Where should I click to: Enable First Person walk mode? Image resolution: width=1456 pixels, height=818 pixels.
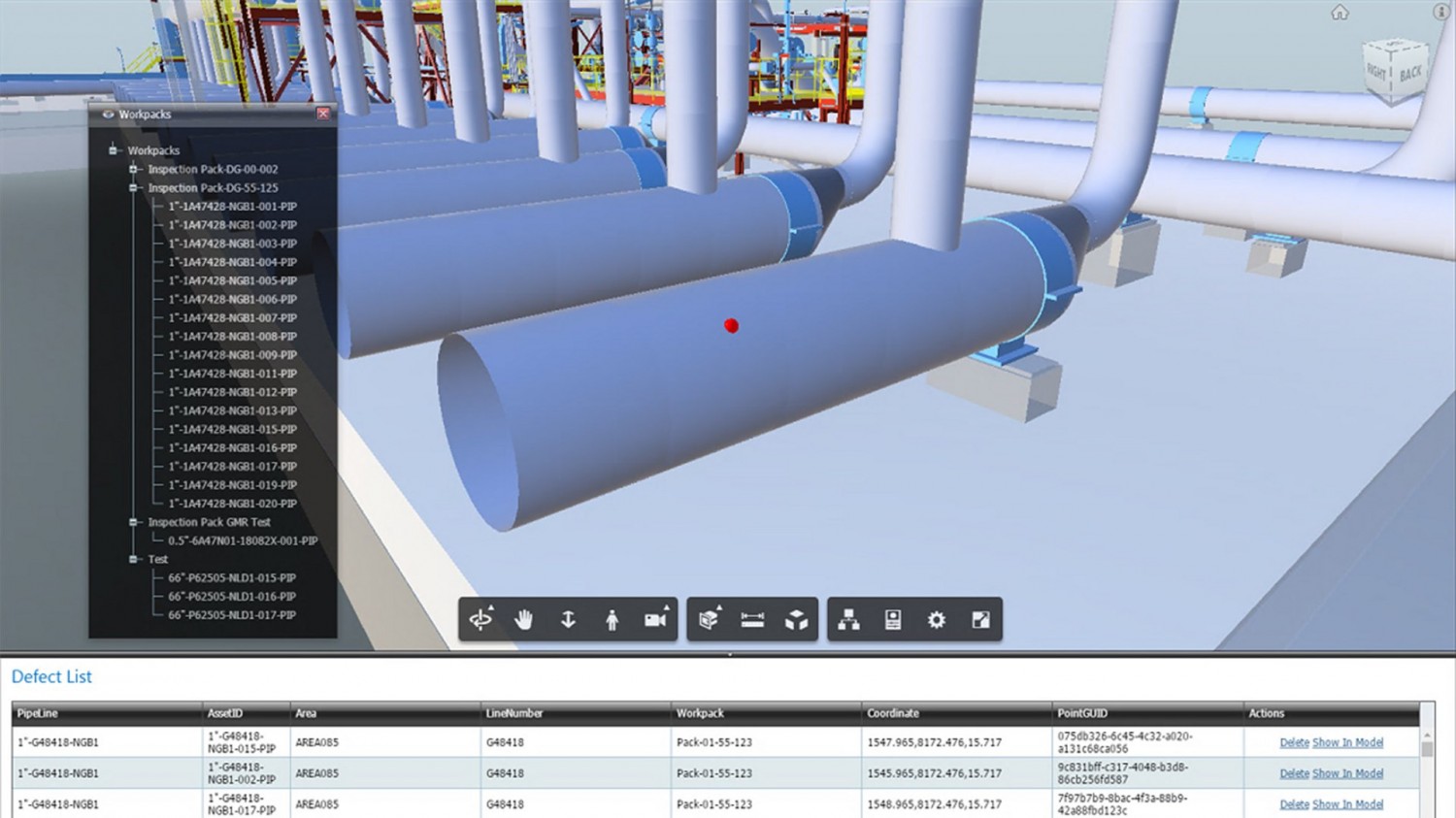(612, 619)
